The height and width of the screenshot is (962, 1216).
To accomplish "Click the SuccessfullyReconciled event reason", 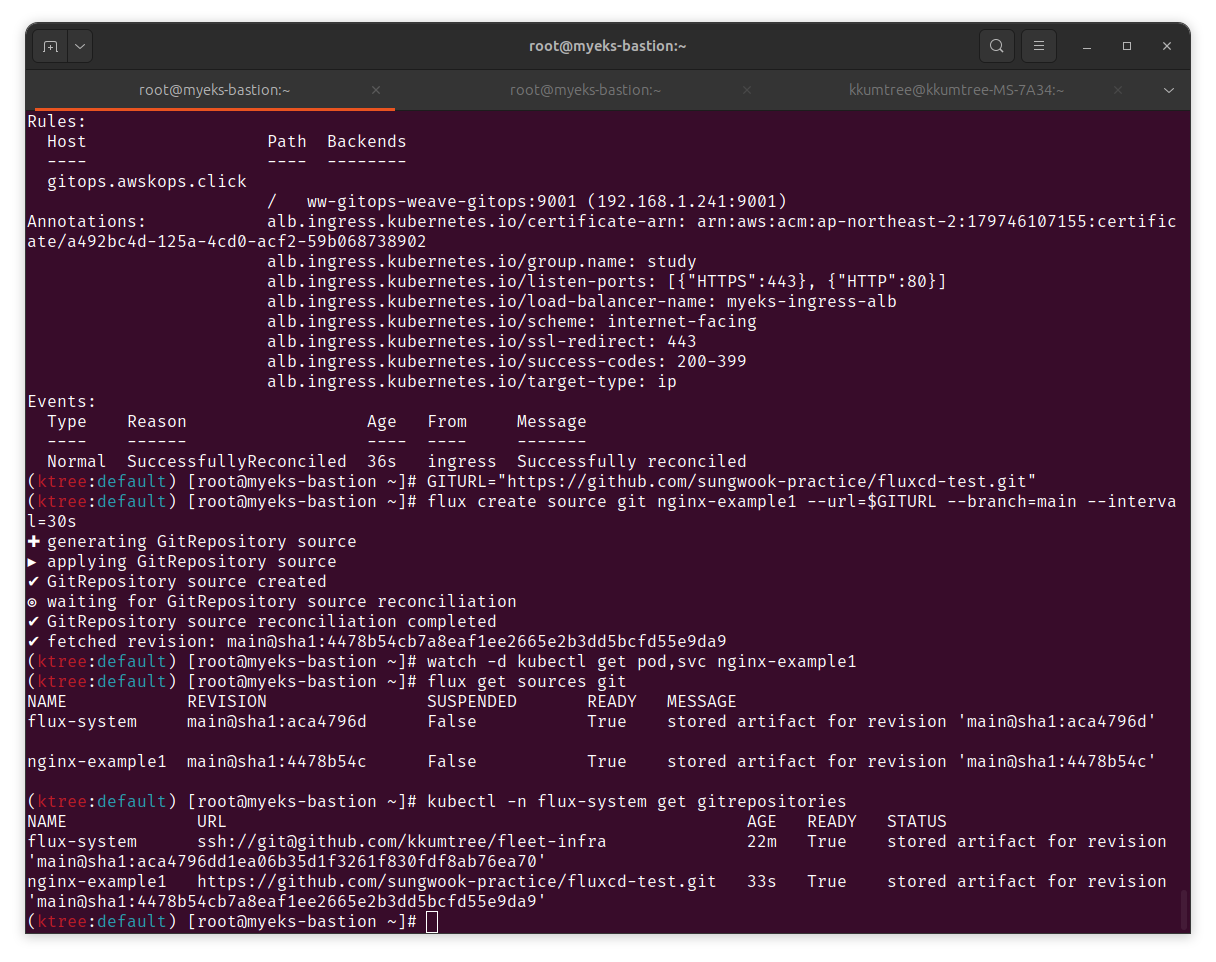I will pyautogui.click(x=237, y=461).
